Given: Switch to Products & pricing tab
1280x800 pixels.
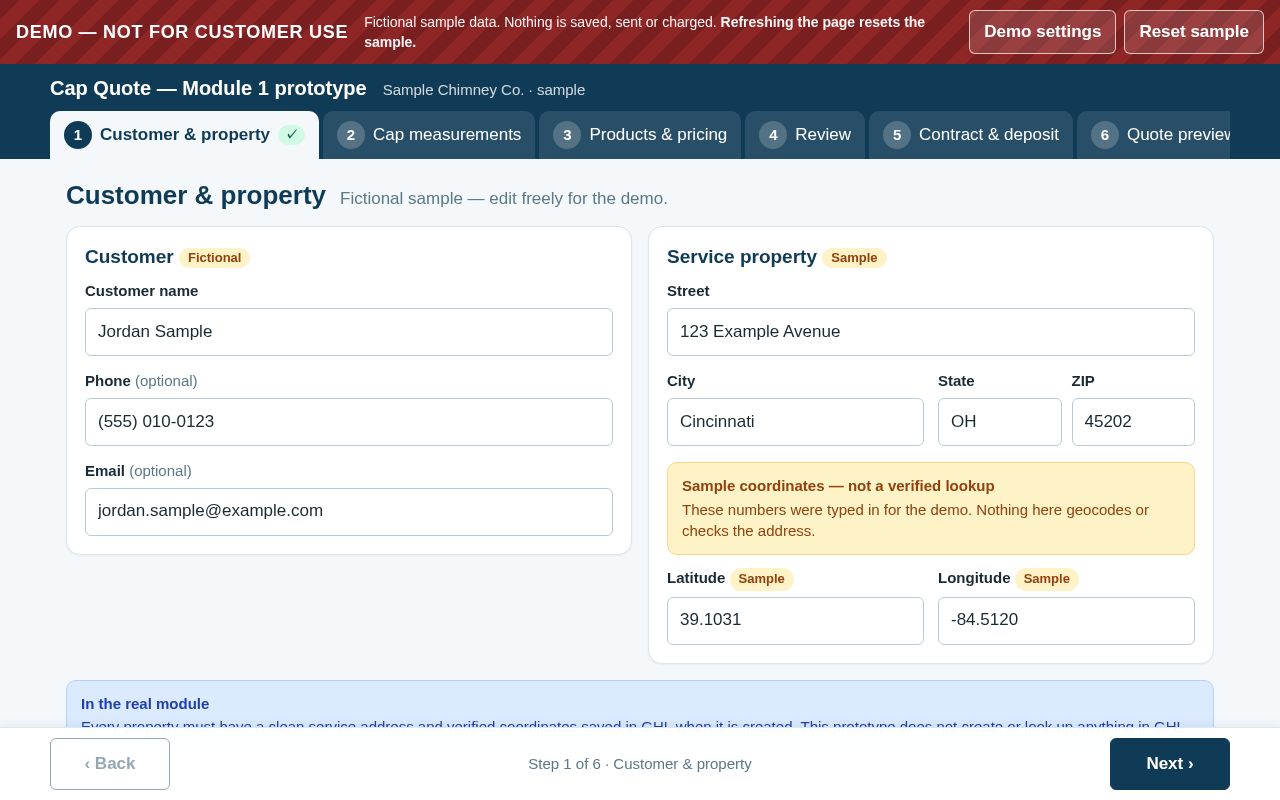Looking at the screenshot, I should 640,135.
